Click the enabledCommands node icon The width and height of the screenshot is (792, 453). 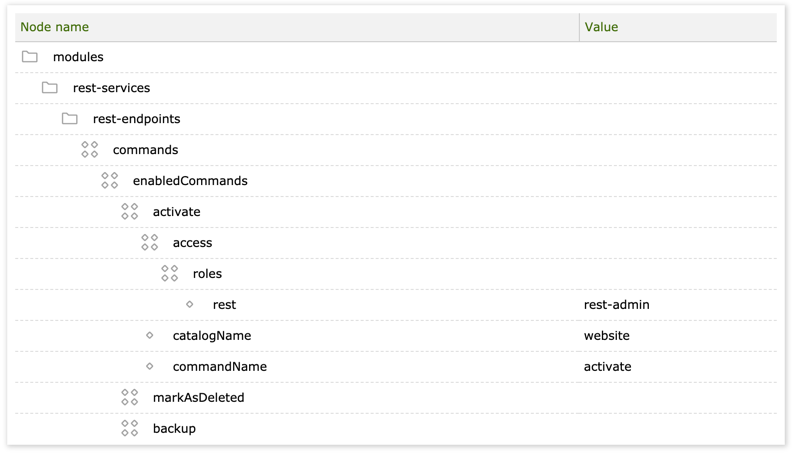110,181
